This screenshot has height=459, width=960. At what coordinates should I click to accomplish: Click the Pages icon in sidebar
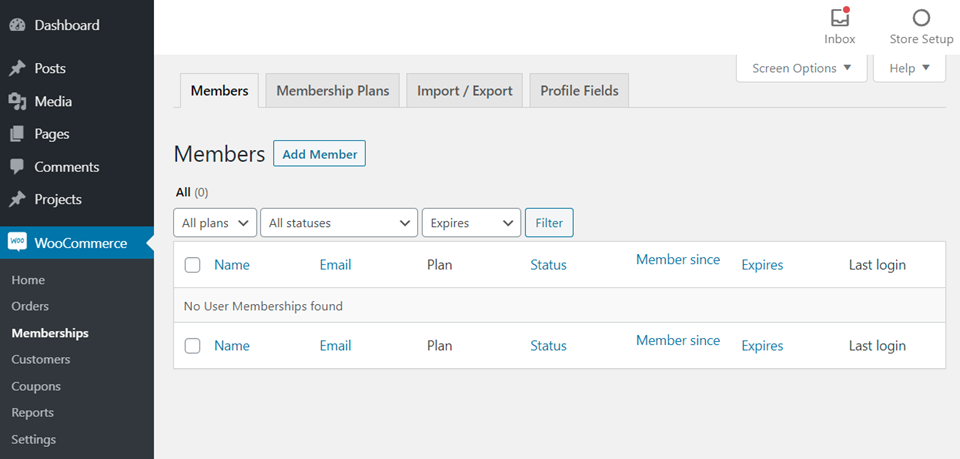[17, 134]
